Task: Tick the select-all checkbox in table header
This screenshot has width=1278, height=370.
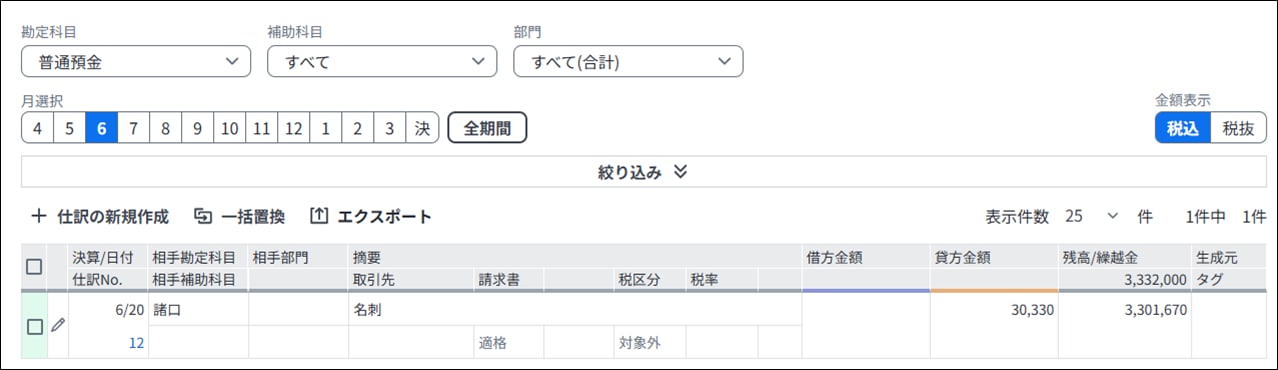Action: click(x=34, y=267)
